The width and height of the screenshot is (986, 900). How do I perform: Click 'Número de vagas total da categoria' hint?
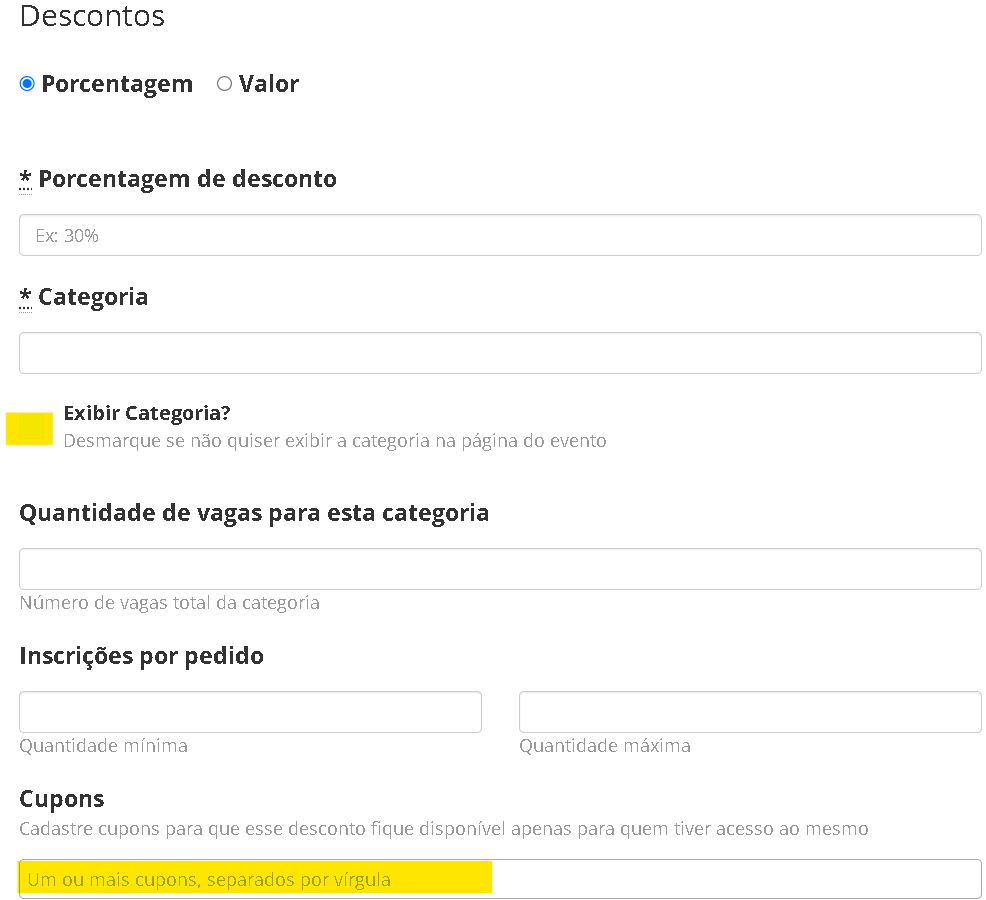point(169,603)
